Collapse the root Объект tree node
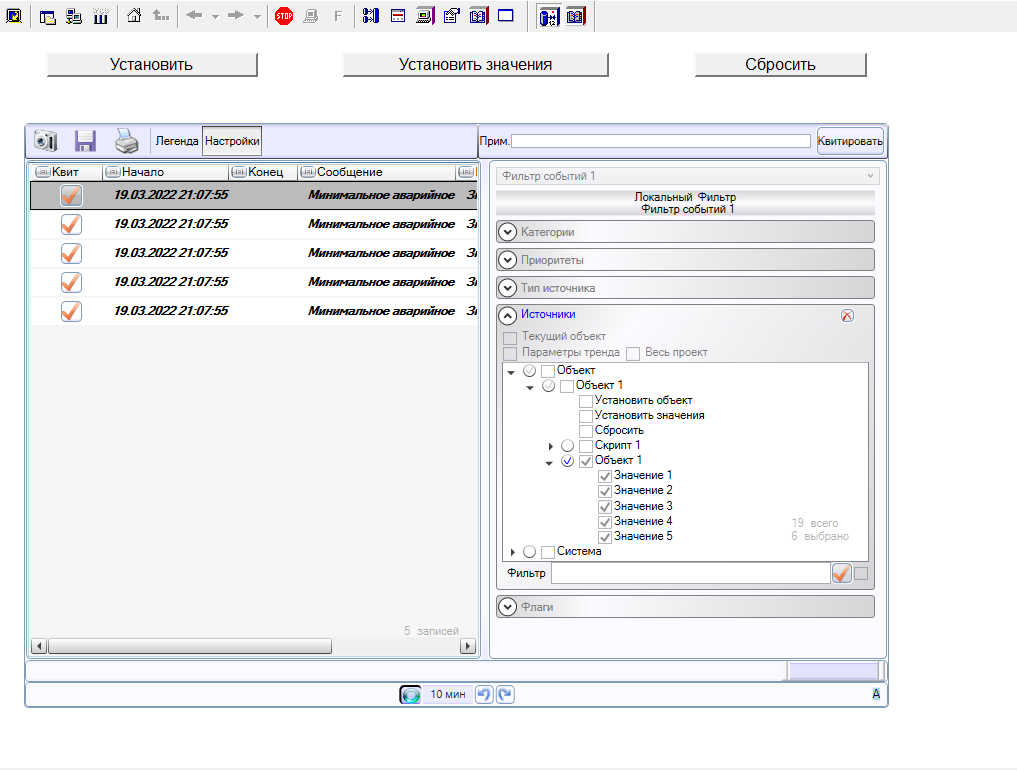 click(511, 372)
